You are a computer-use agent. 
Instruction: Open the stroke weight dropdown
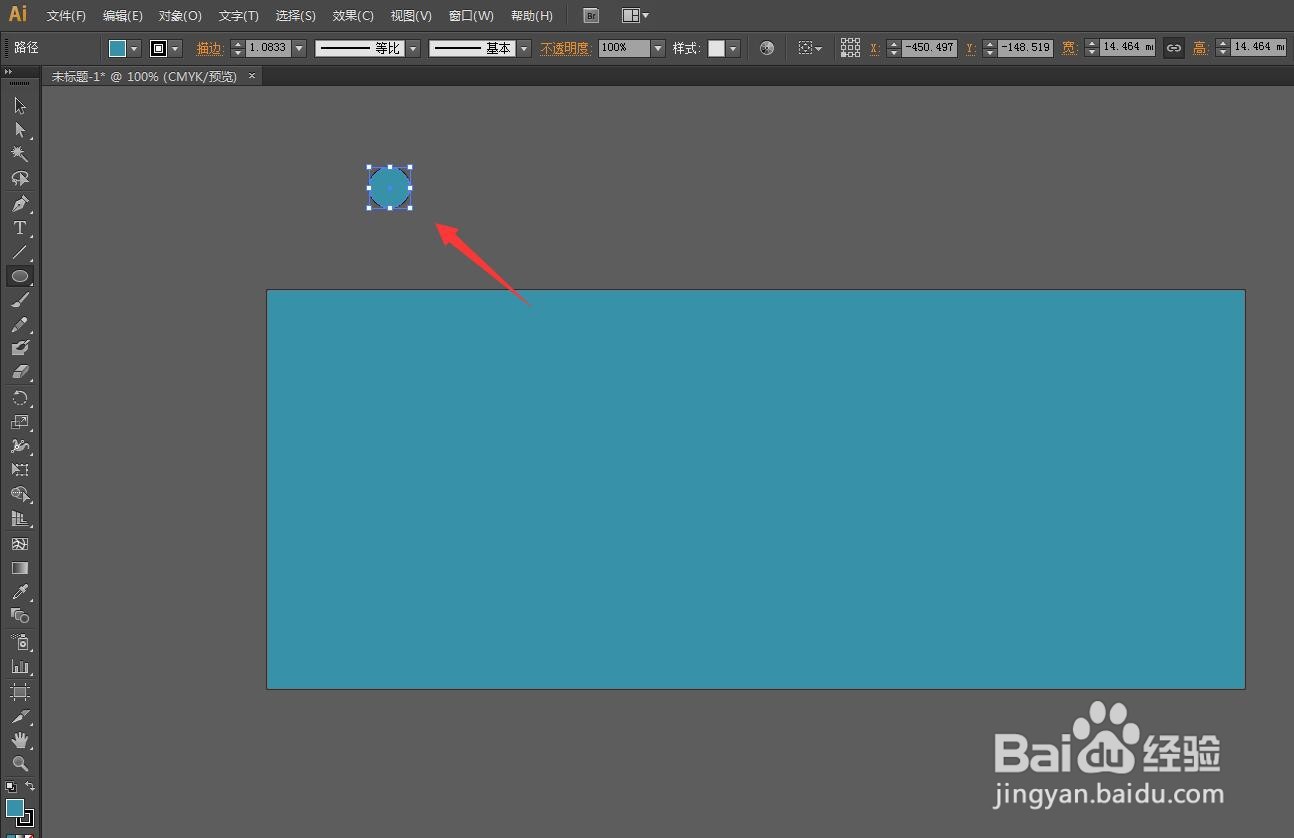point(299,48)
